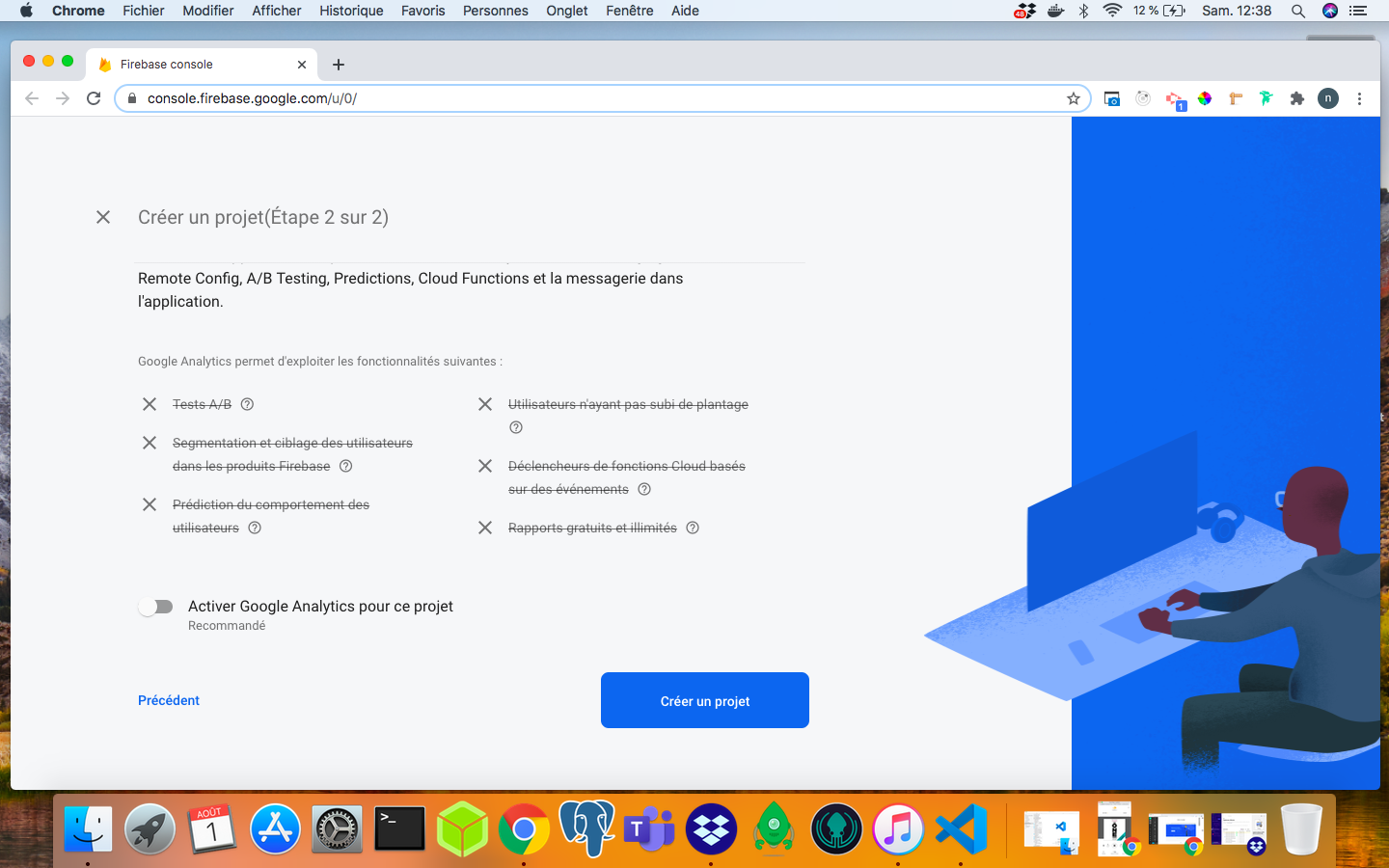Viewport: 1389px width, 868px height.
Task: Open the Onglet menu
Action: 567,11
